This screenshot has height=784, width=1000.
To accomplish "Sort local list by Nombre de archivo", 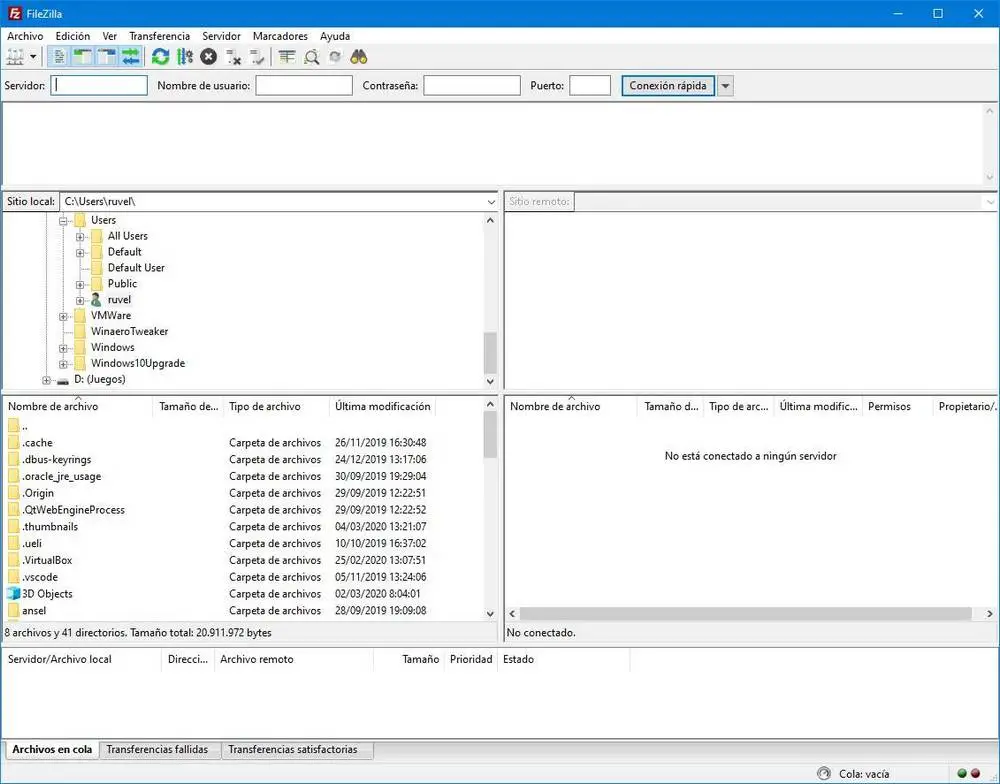I will tap(78, 406).
